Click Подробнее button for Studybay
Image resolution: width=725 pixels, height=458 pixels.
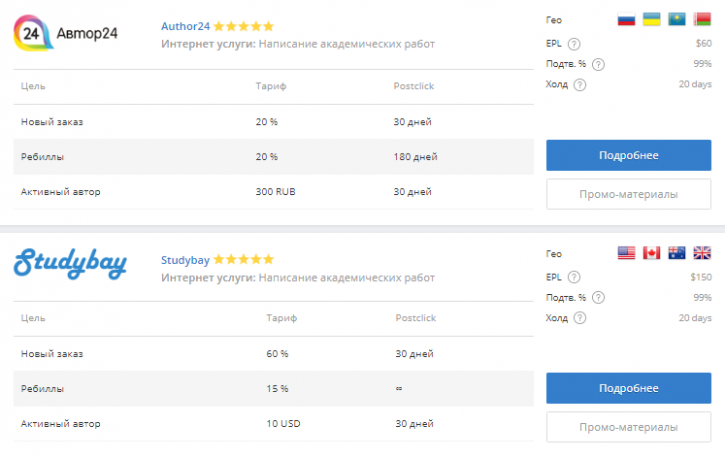(x=628, y=388)
